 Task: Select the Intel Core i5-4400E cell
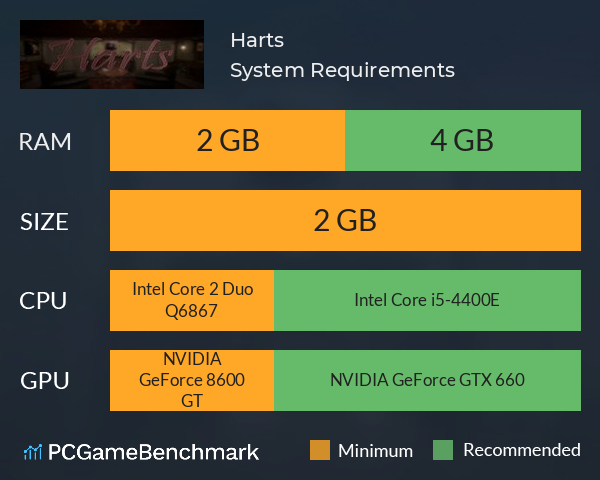[x=427, y=300]
